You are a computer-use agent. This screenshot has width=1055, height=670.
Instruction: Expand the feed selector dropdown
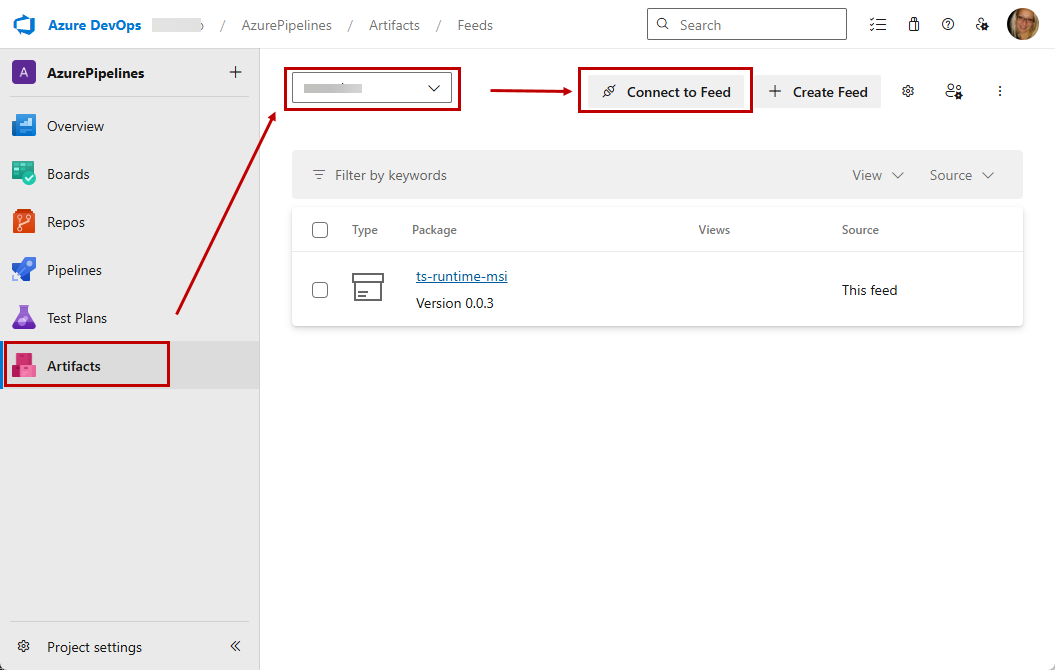point(371,88)
